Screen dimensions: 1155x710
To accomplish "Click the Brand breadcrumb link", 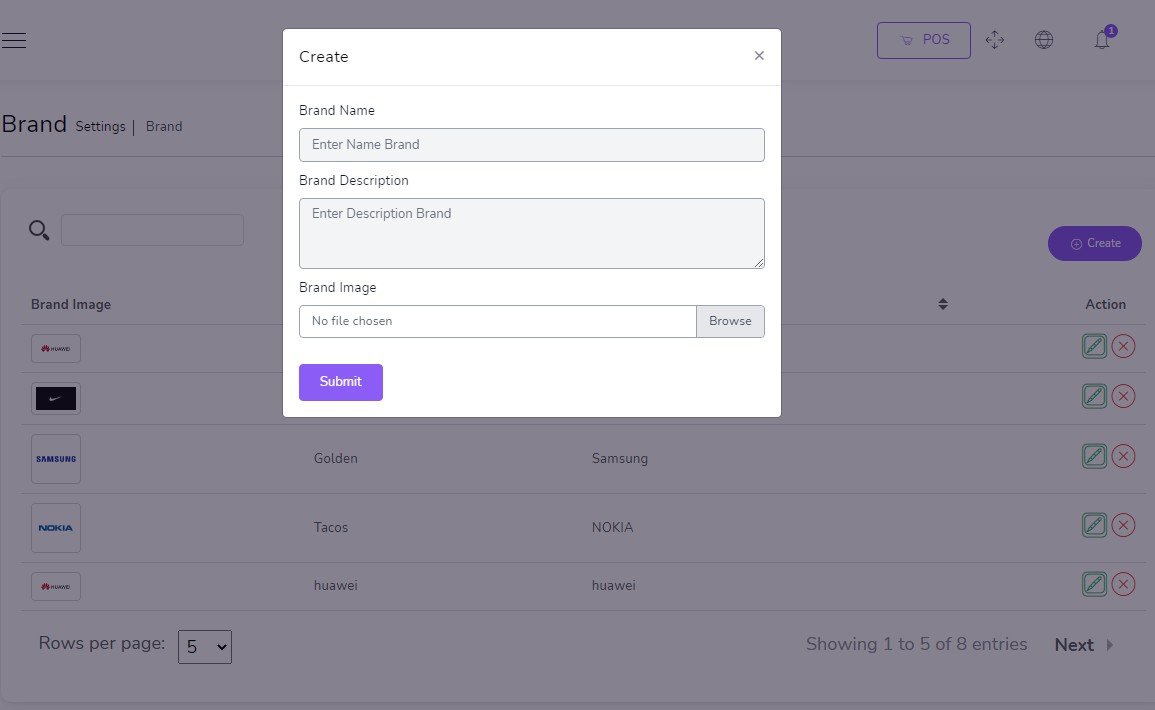I will point(164,126).
